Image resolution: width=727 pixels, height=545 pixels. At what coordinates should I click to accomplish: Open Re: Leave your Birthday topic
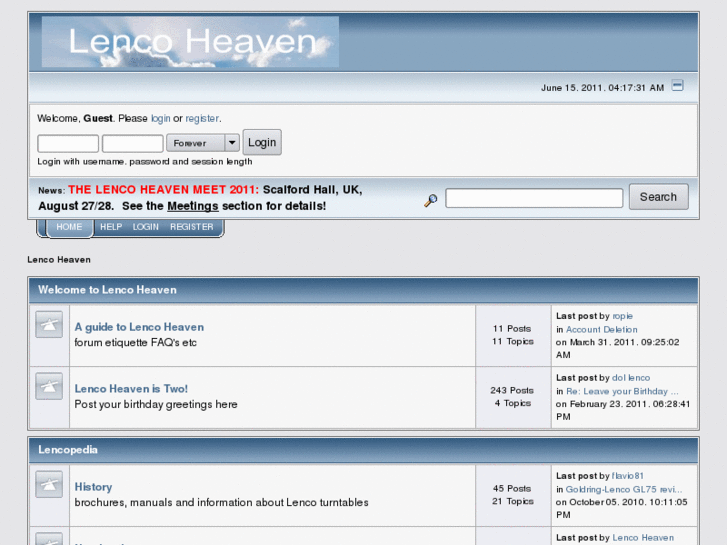622,391
